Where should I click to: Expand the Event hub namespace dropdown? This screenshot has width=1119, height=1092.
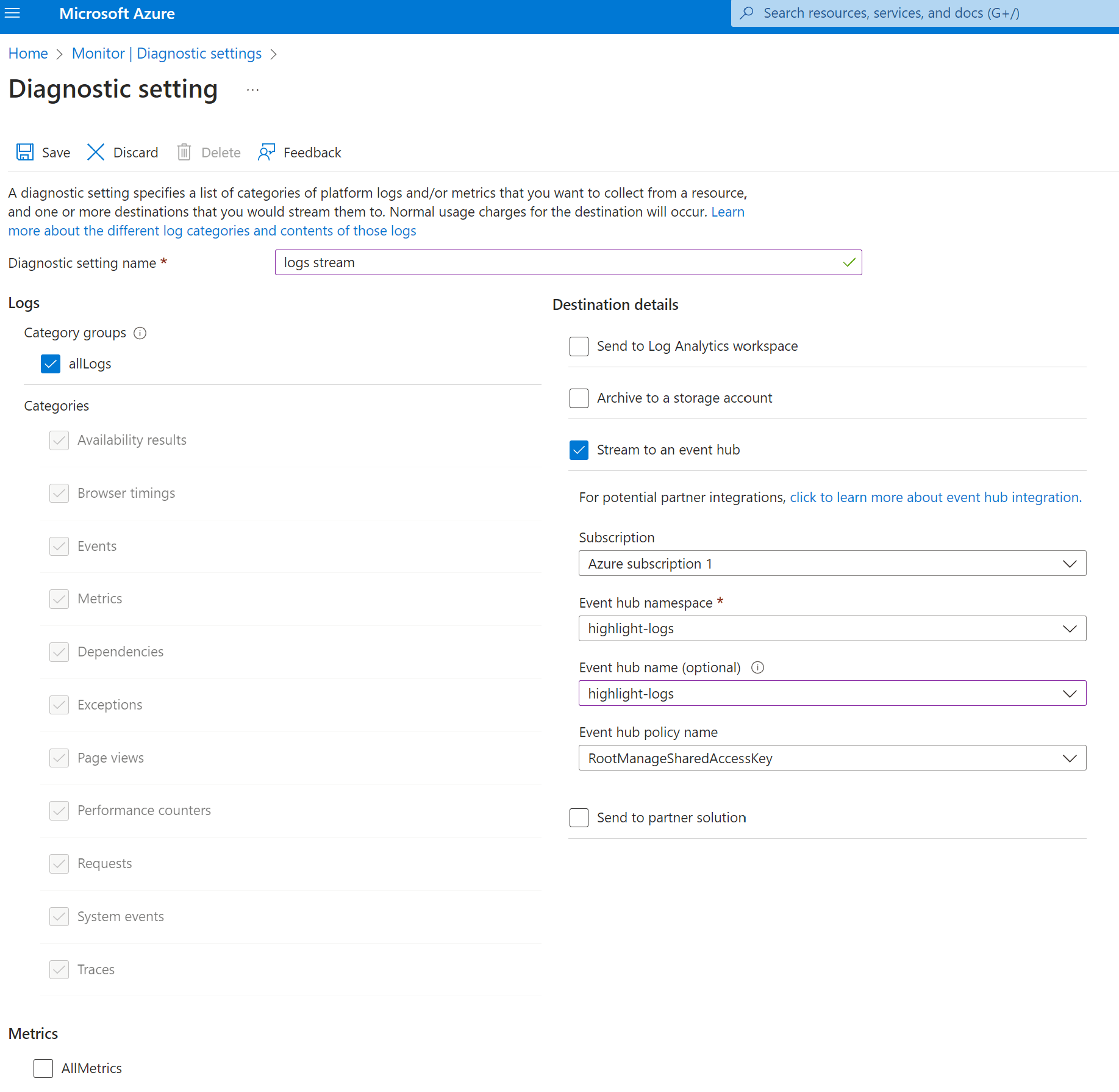coord(832,628)
